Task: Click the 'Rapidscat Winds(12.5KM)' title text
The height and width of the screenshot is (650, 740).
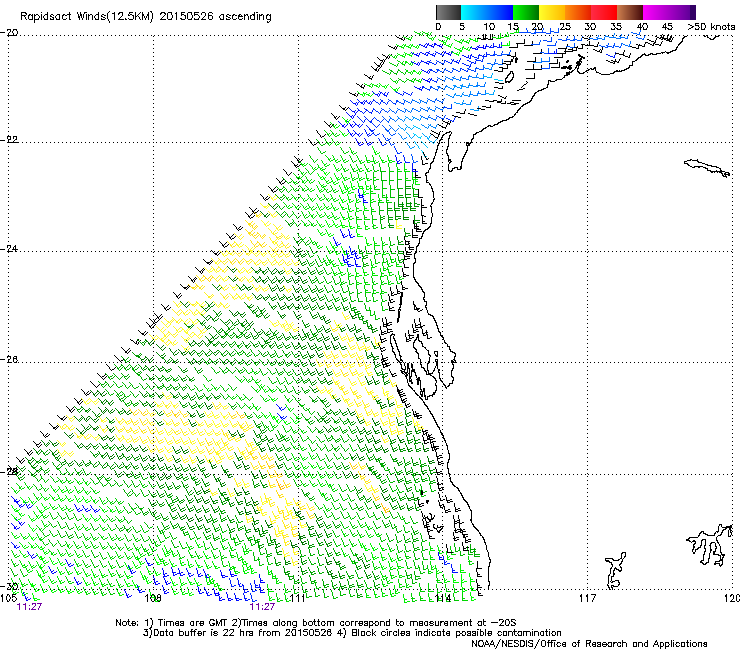Action: 87,17
